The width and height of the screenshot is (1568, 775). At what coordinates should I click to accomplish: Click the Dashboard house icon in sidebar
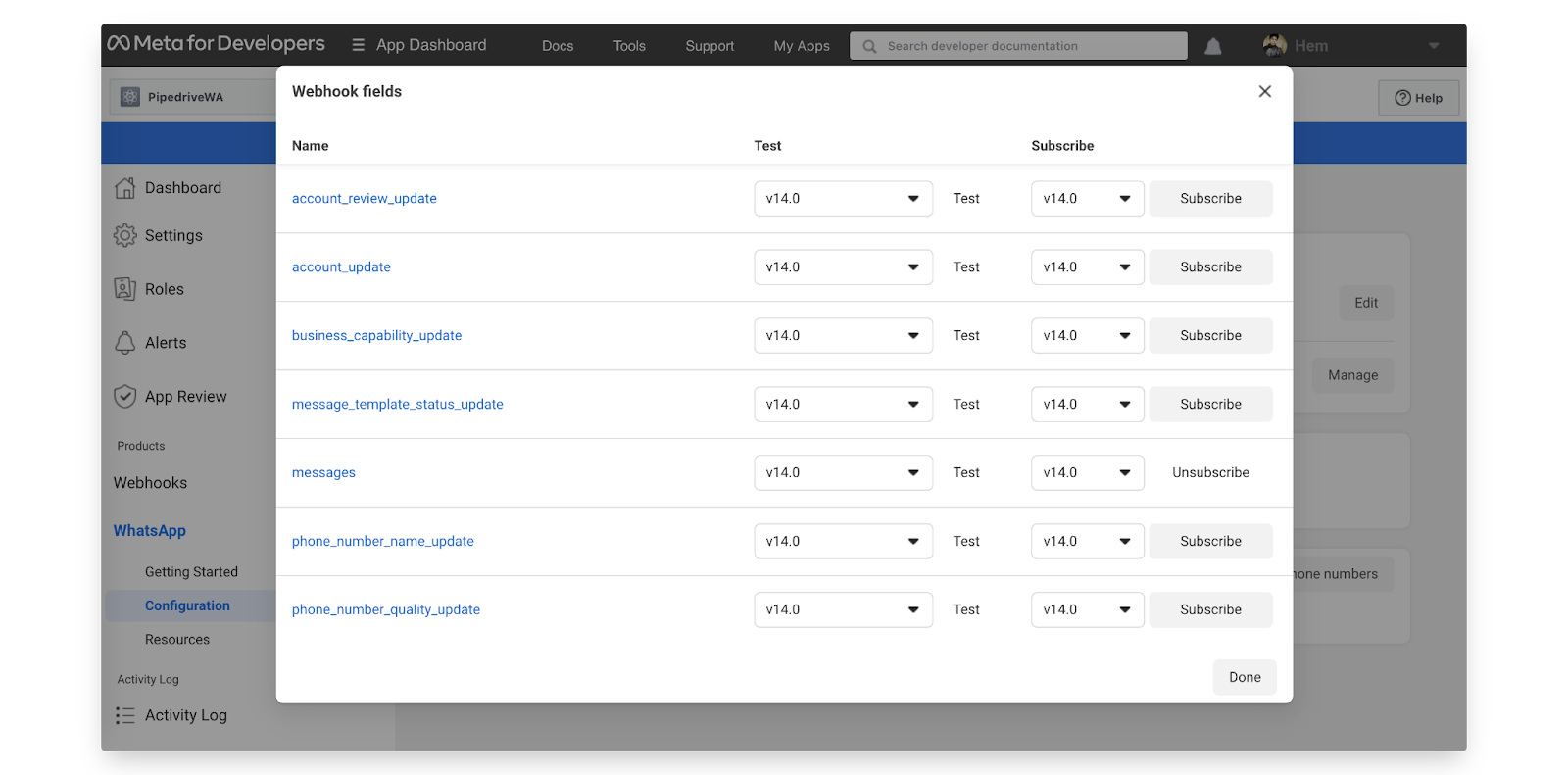(x=125, y=188)
